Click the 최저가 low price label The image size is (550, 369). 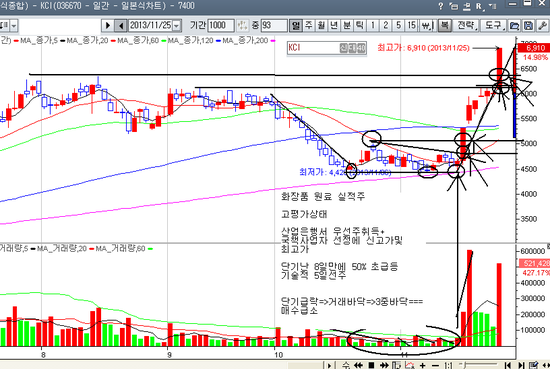(x=345, y=172)
